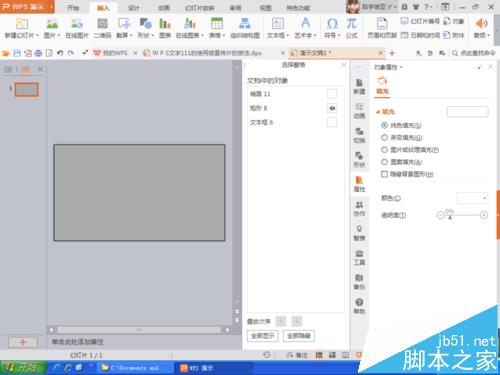Open the 颜色 (color) dropdown
Image resolution: width=500 pixels, height=375 pixels.
(x=472, y=198)
